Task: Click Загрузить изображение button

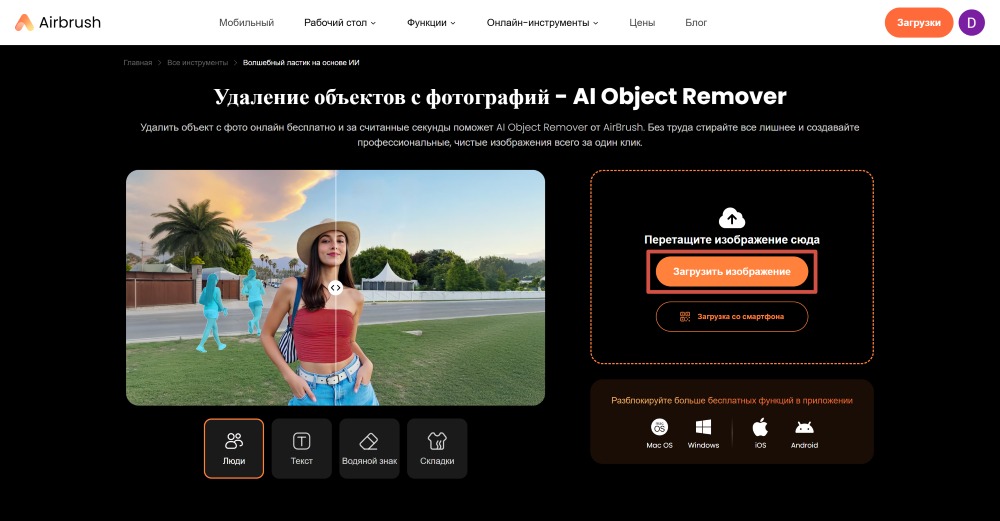Action: [732, 272]
